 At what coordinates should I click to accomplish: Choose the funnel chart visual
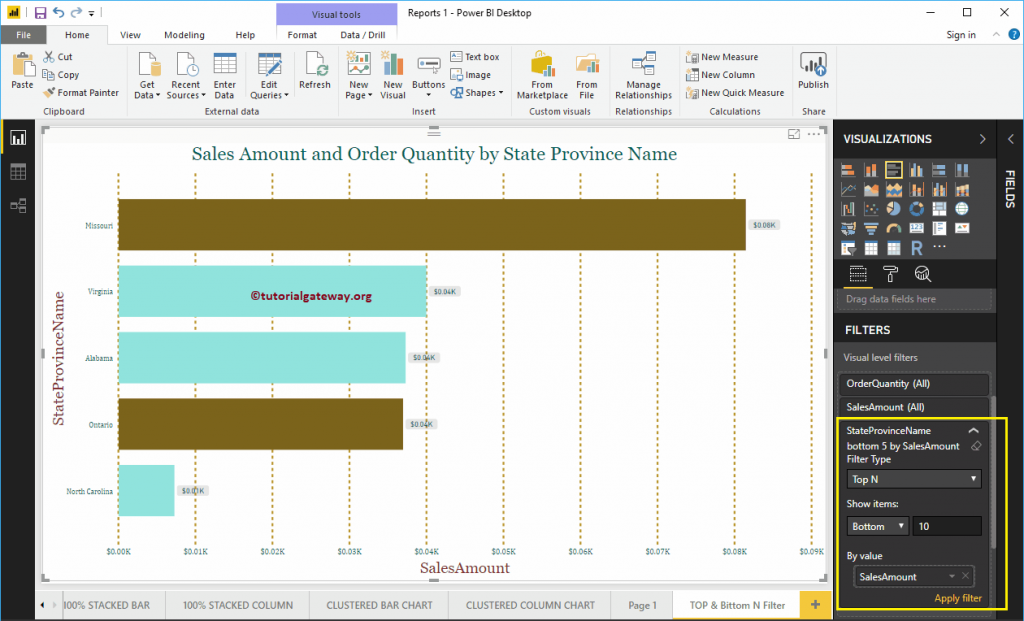pos(870,228)
